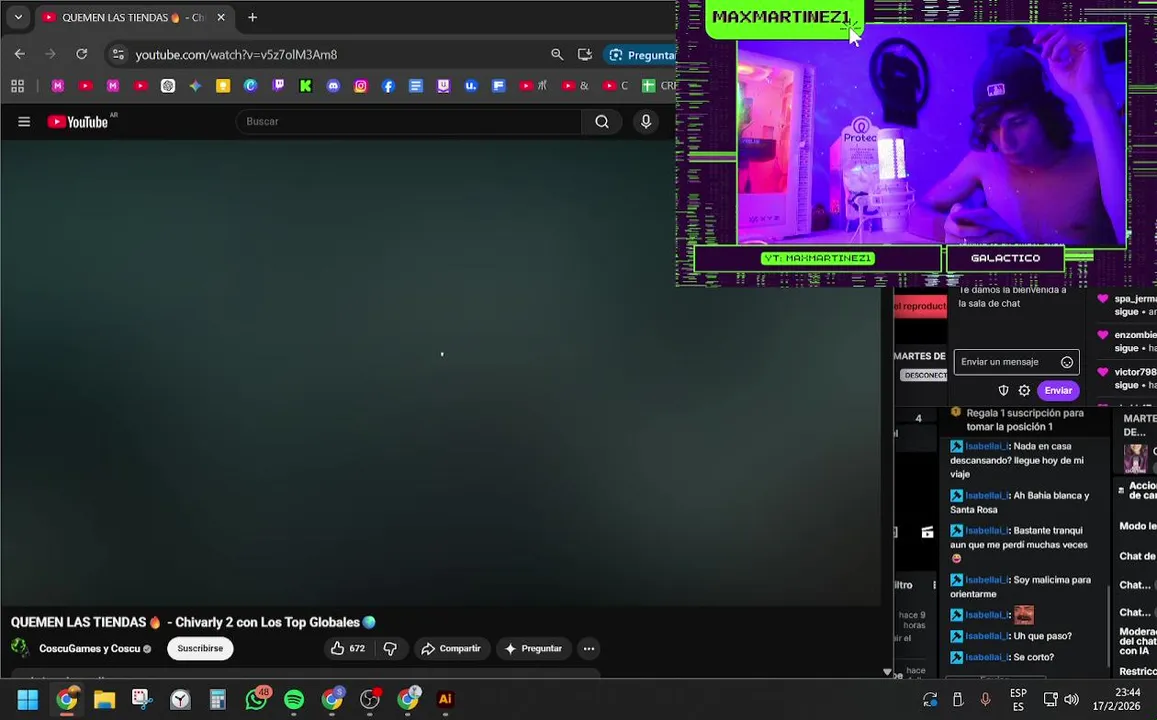
Task: Open the Google Docs bookmark
Action: click(415, 86)
